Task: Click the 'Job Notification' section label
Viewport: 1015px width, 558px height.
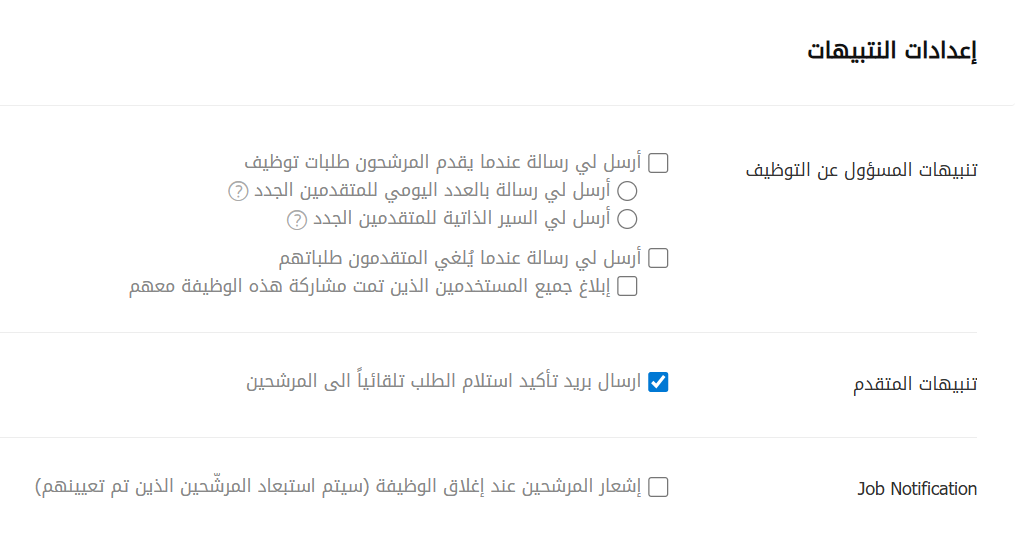Action: pyautogui.click(x=917, y=489)
